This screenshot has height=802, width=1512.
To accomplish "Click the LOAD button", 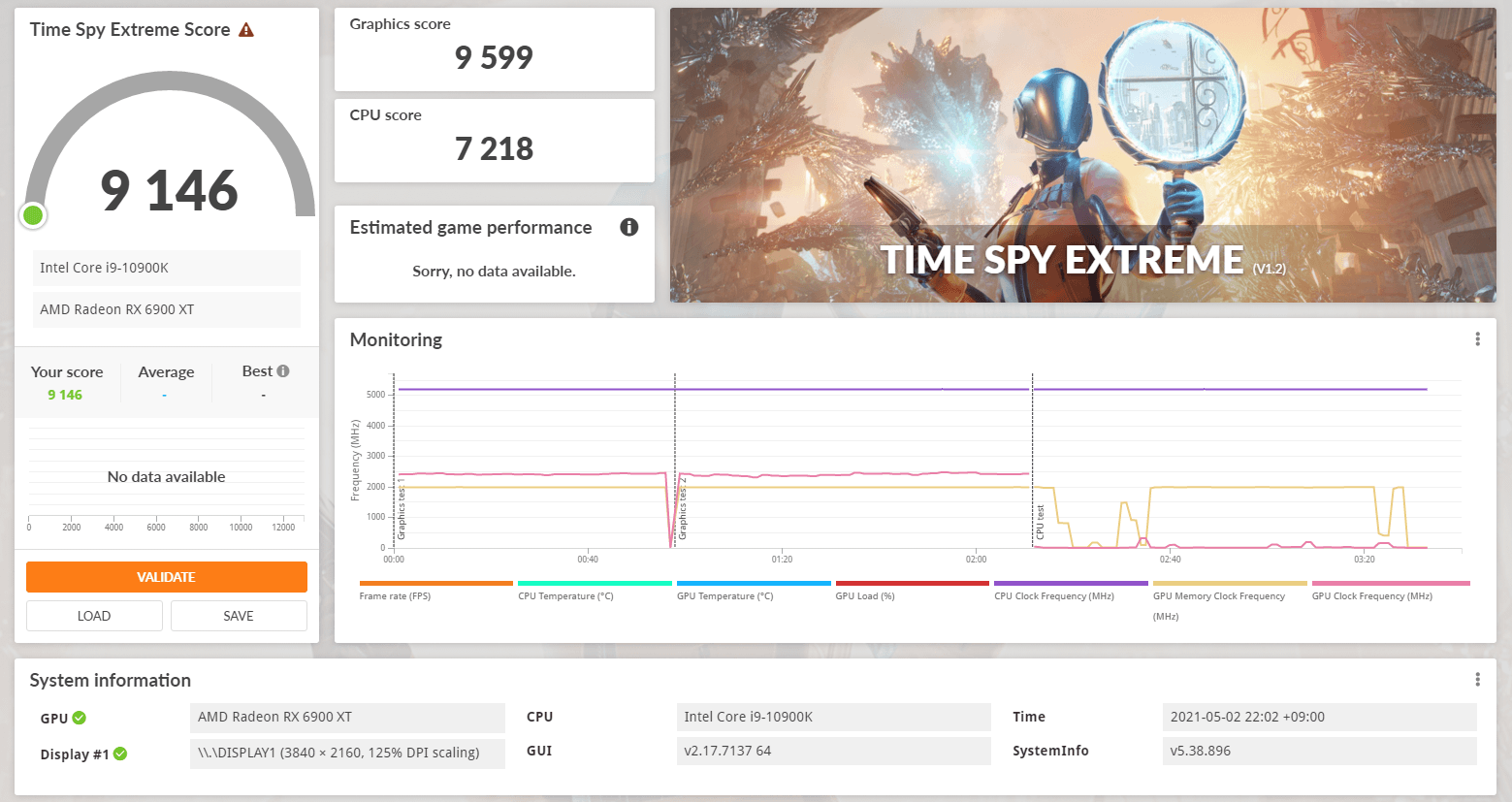I will [94, 616].
